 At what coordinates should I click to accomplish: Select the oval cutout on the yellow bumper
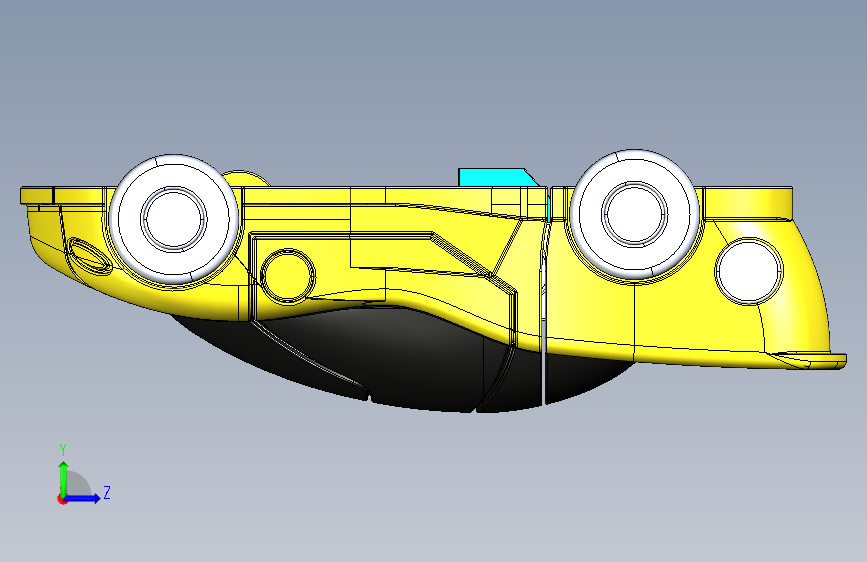88,255
